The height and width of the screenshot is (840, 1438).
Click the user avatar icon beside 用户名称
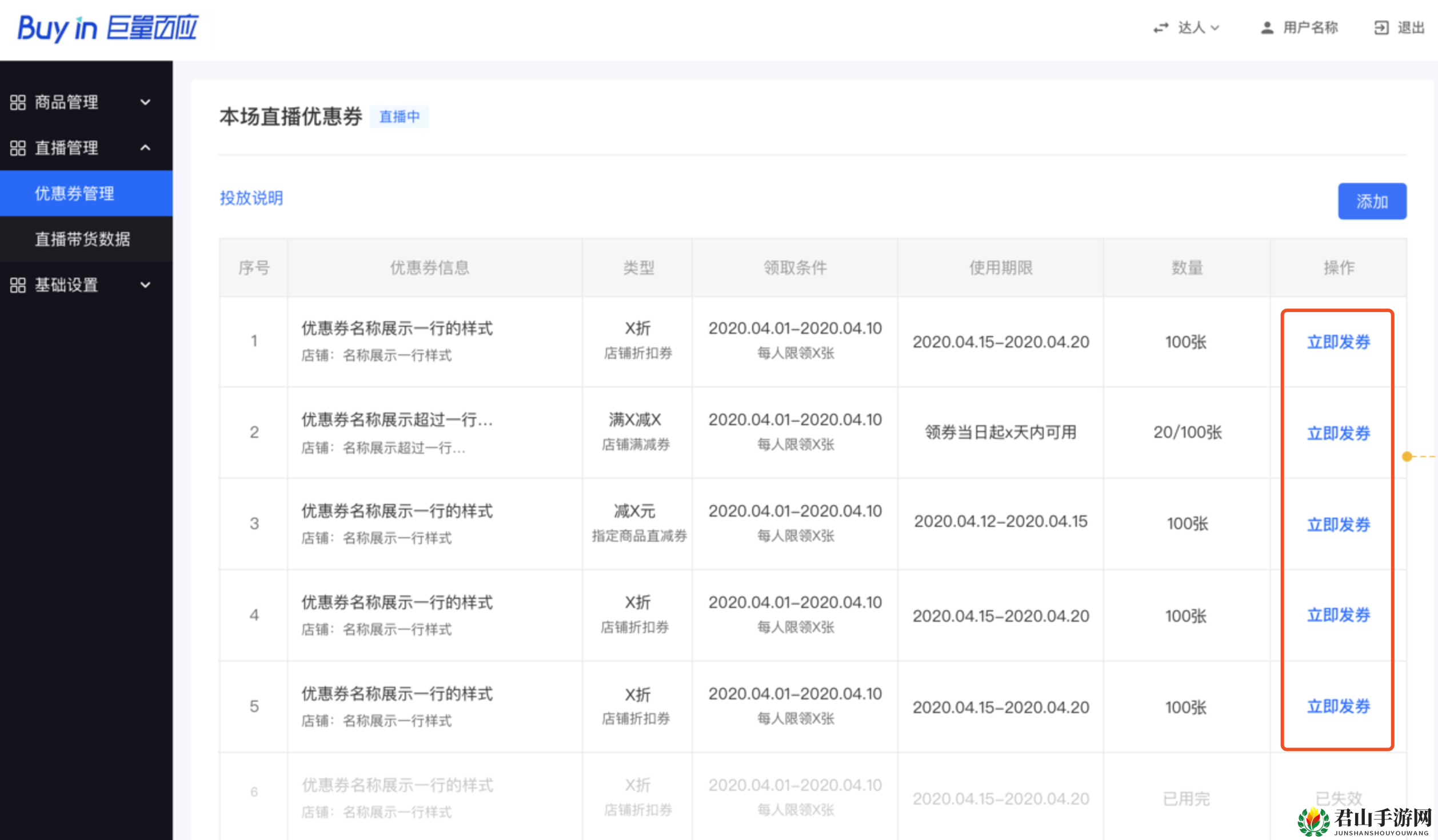click(x=1267, y=27)
